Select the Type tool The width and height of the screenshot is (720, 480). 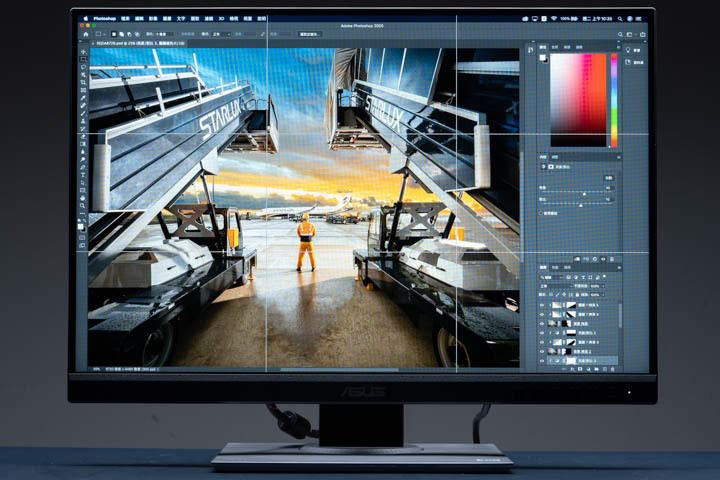pyautogui.click(x=83, y=175)
